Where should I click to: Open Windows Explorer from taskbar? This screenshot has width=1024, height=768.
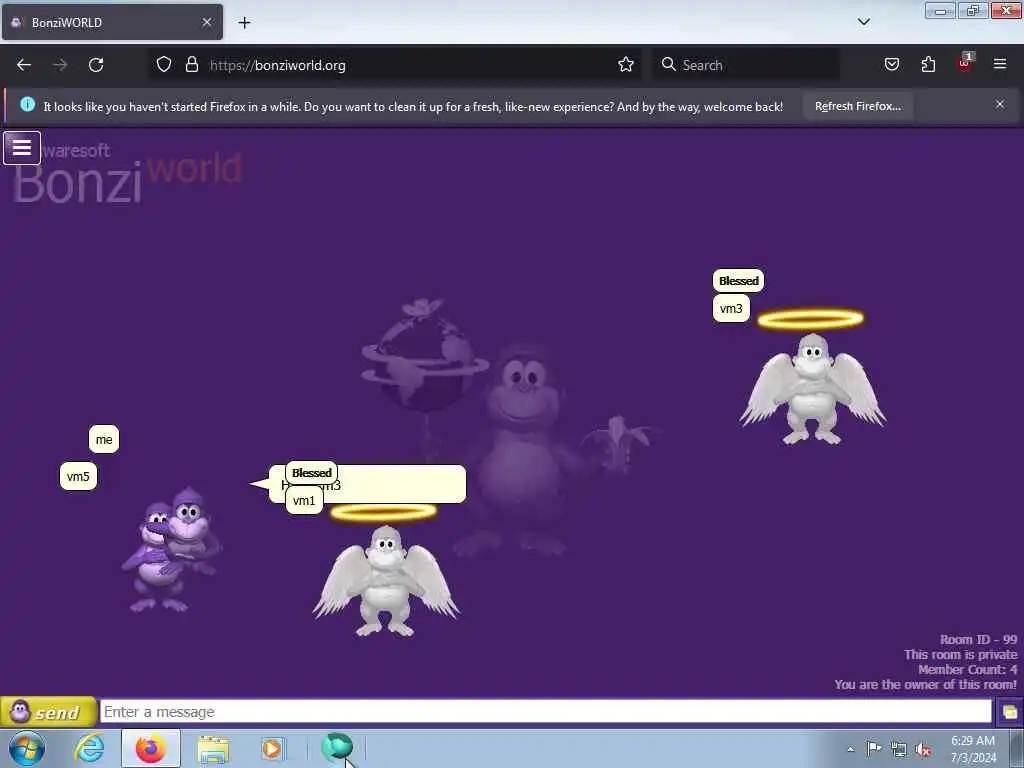213,749
